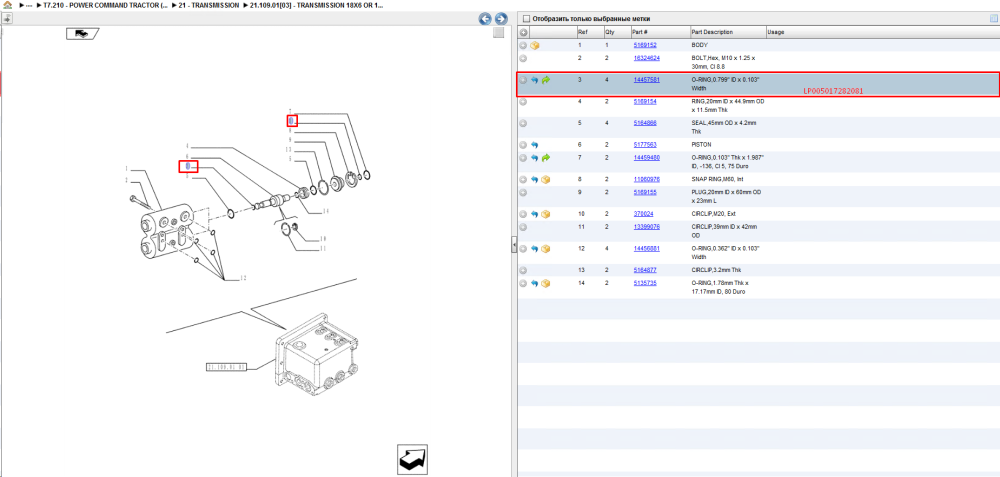The width and height of the screenshot is (1000, 477).
Task: Add the RING 20mm ID row via circle icon
Action: (523, 101)
